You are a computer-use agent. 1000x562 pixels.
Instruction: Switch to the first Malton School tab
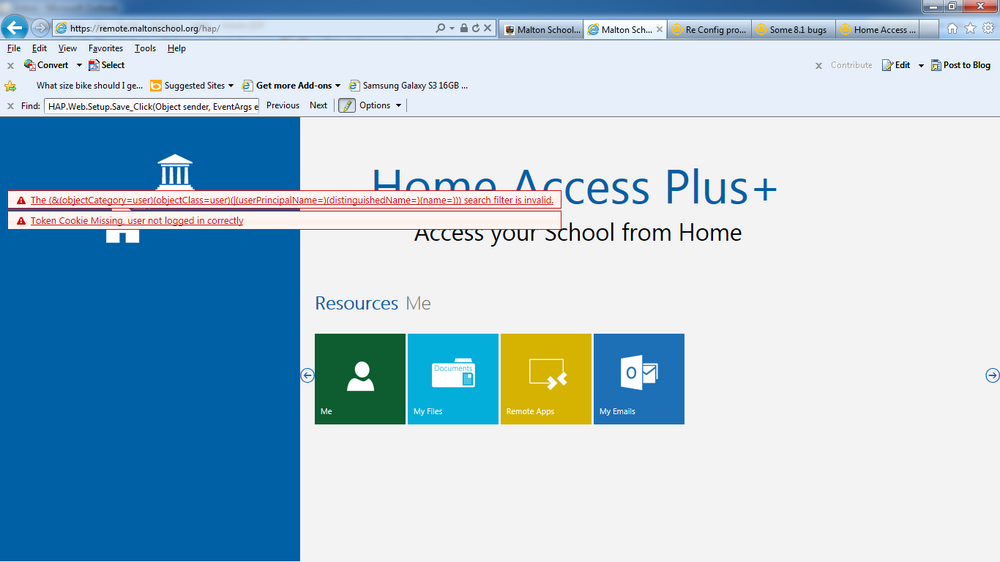coord(541,29)
